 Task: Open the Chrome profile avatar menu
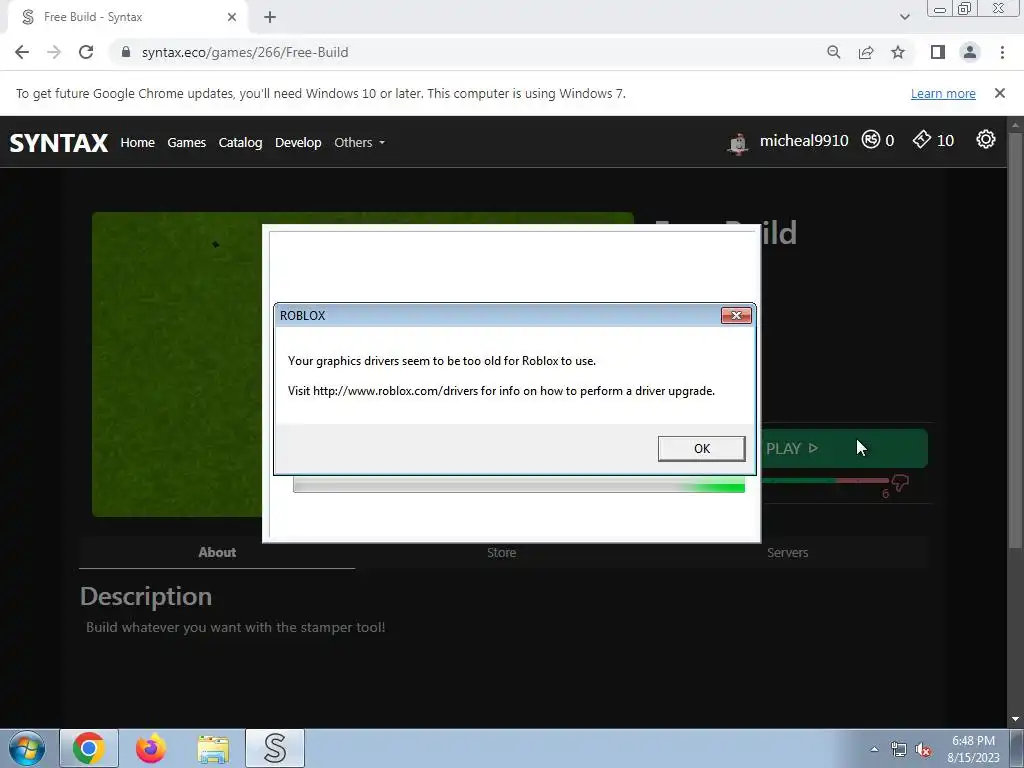[x=970, y=52]
